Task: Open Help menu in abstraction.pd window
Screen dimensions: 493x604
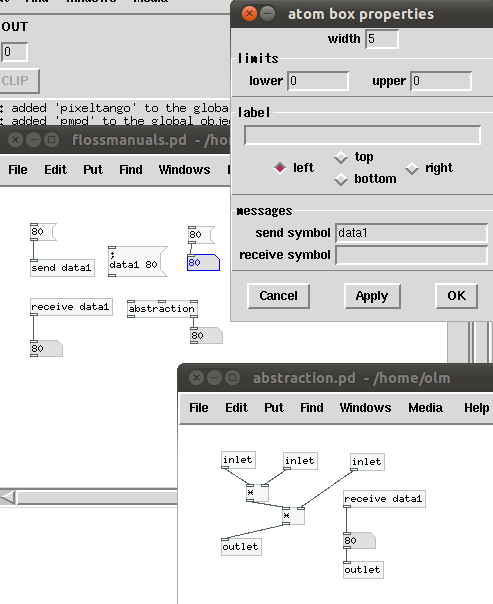Action: [x=476, y=408]
